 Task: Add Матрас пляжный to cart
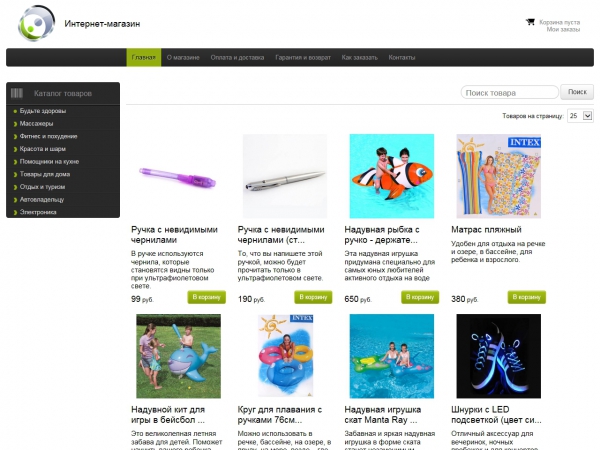(x=527, y=297)
